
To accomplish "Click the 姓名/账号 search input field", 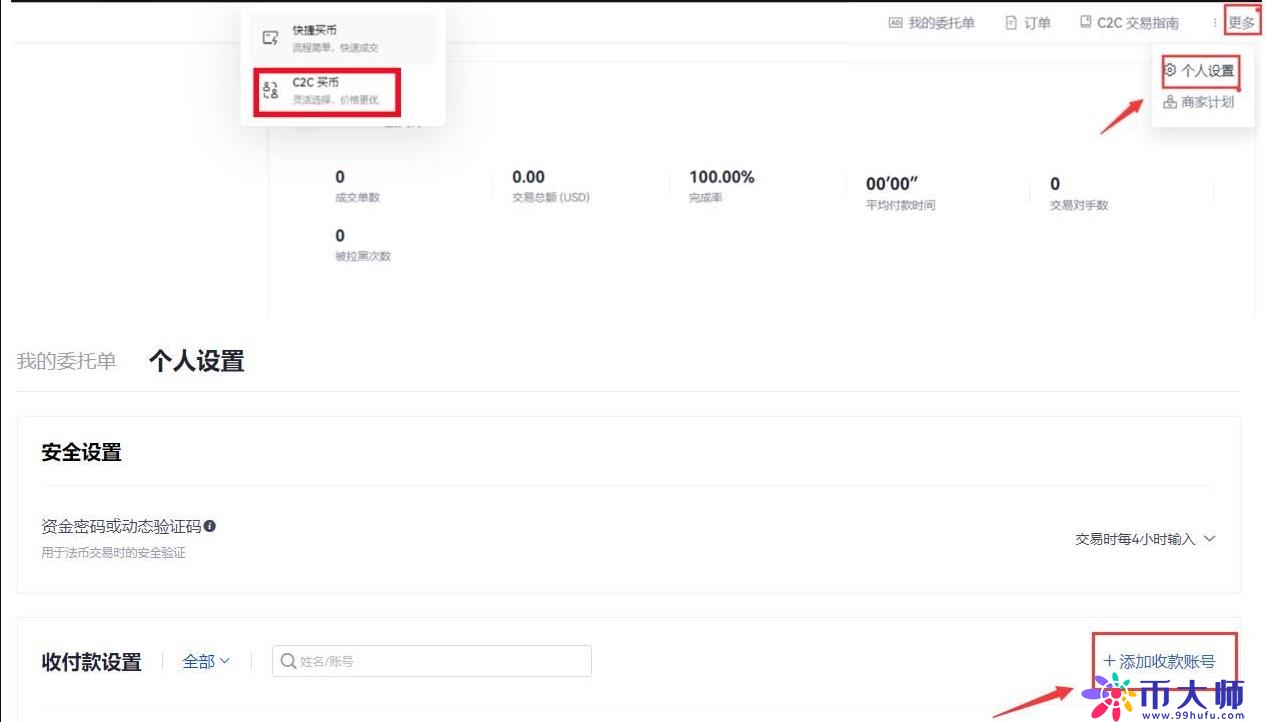I will 440,661.
